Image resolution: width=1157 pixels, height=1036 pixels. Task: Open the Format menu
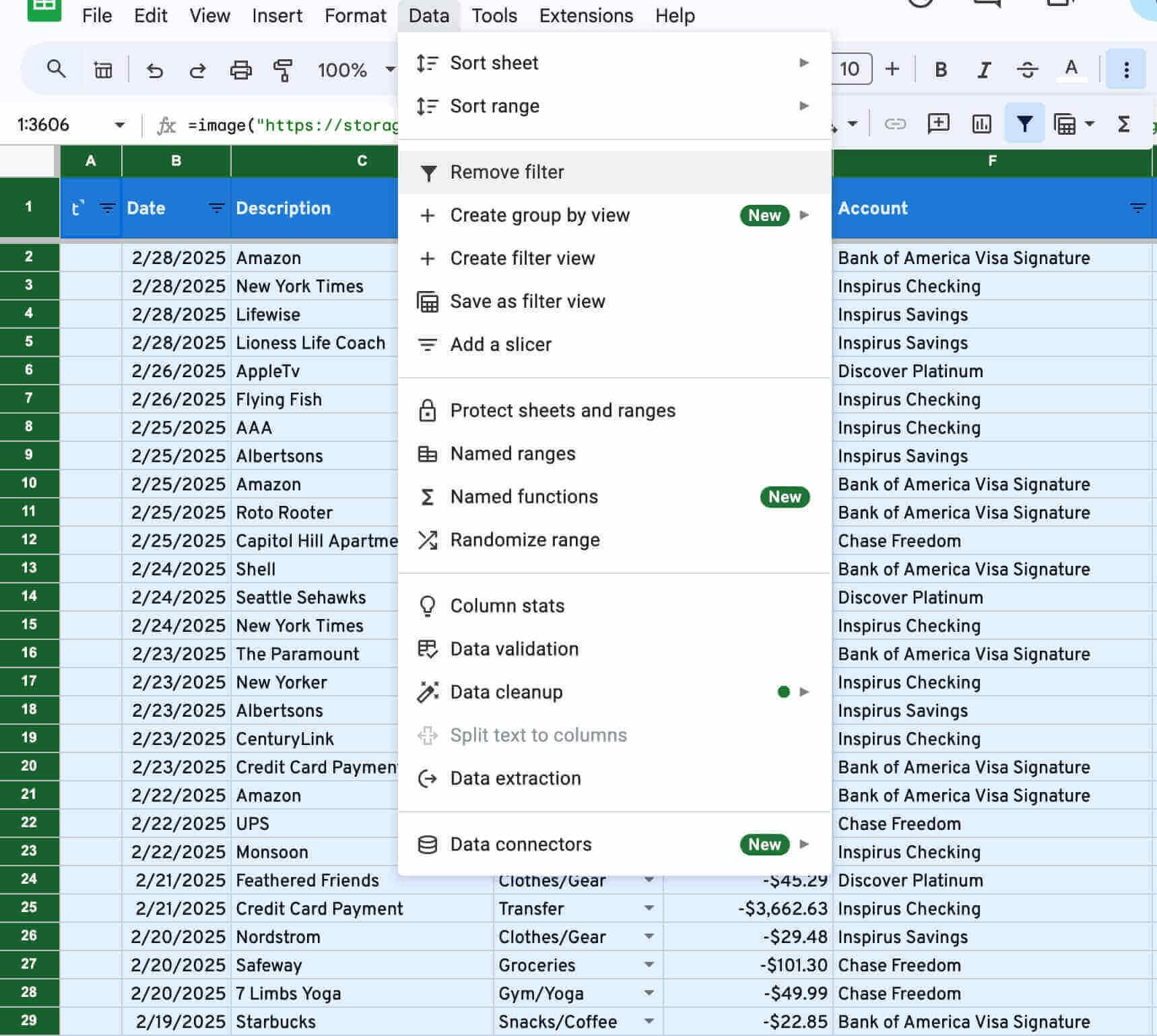click(355, 15)
